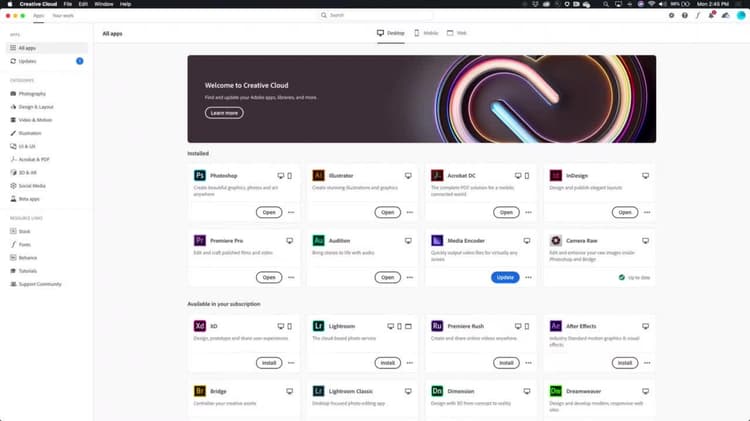Click the Bridge app icon
Screen dimensions: 750x421
[x=199, y=391]
